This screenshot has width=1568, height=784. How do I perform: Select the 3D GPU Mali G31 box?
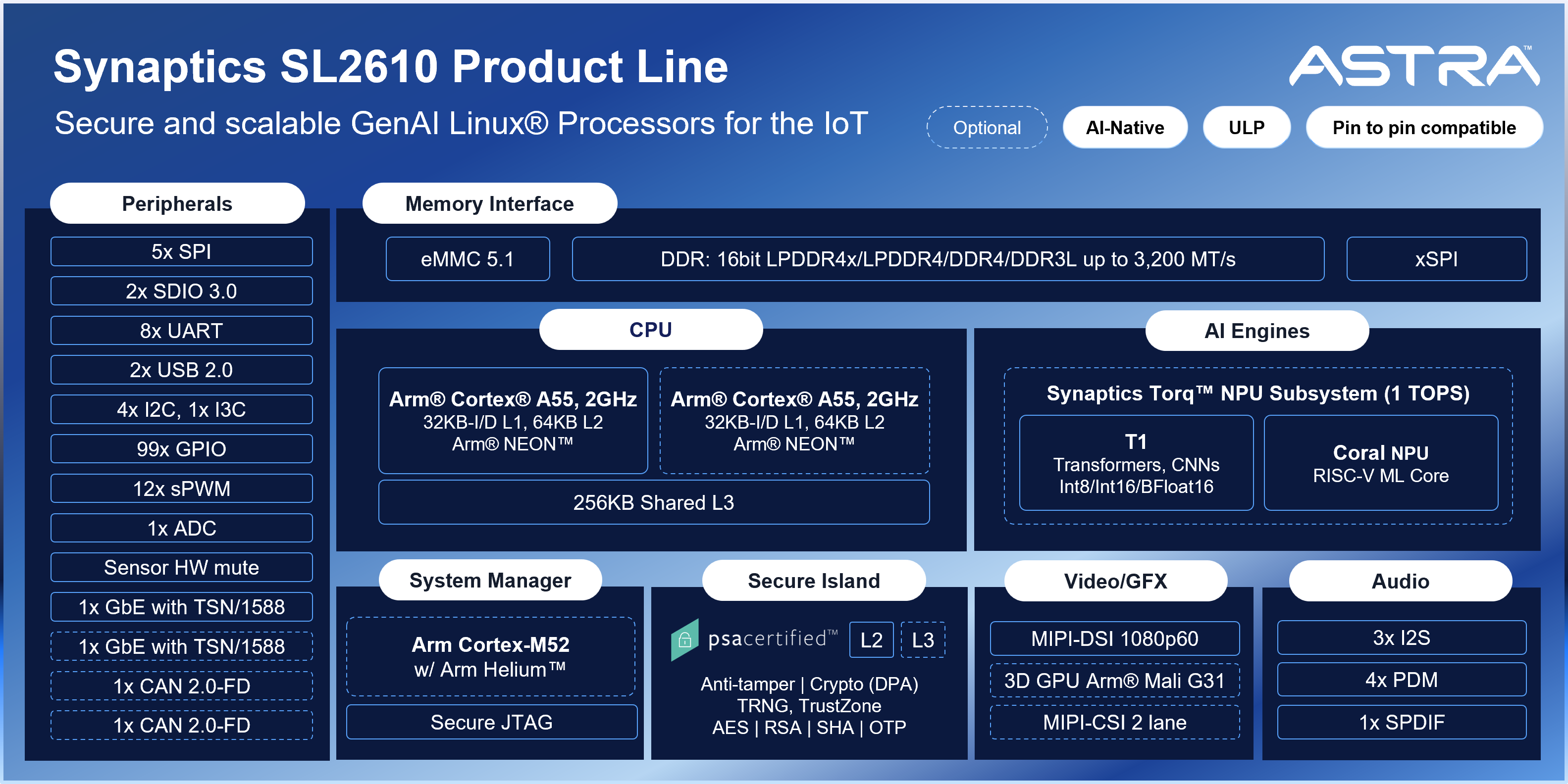[x=1114, y=681]
